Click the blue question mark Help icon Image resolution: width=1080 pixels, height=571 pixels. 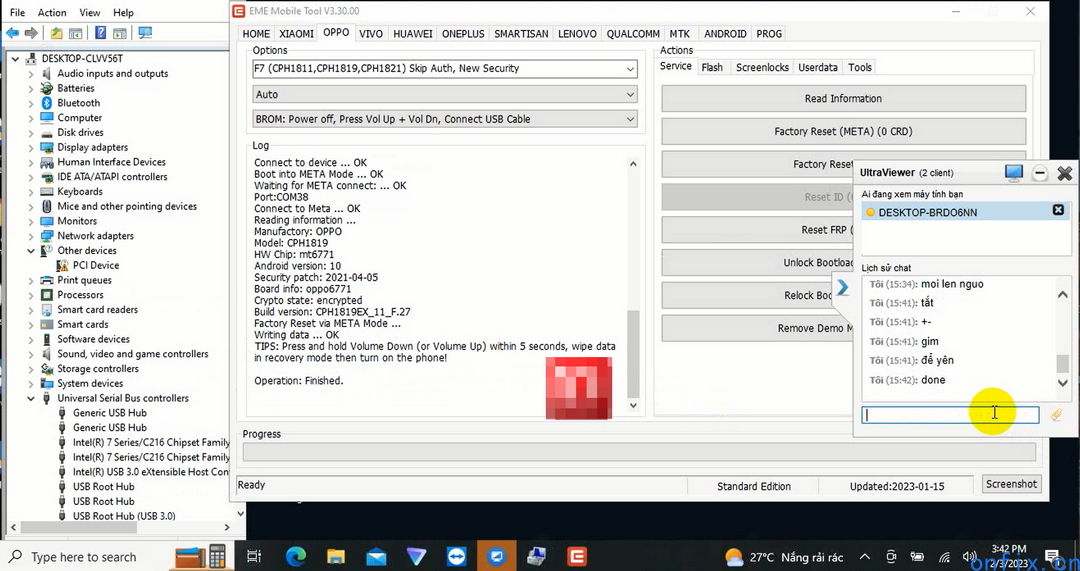coord(101,33)
